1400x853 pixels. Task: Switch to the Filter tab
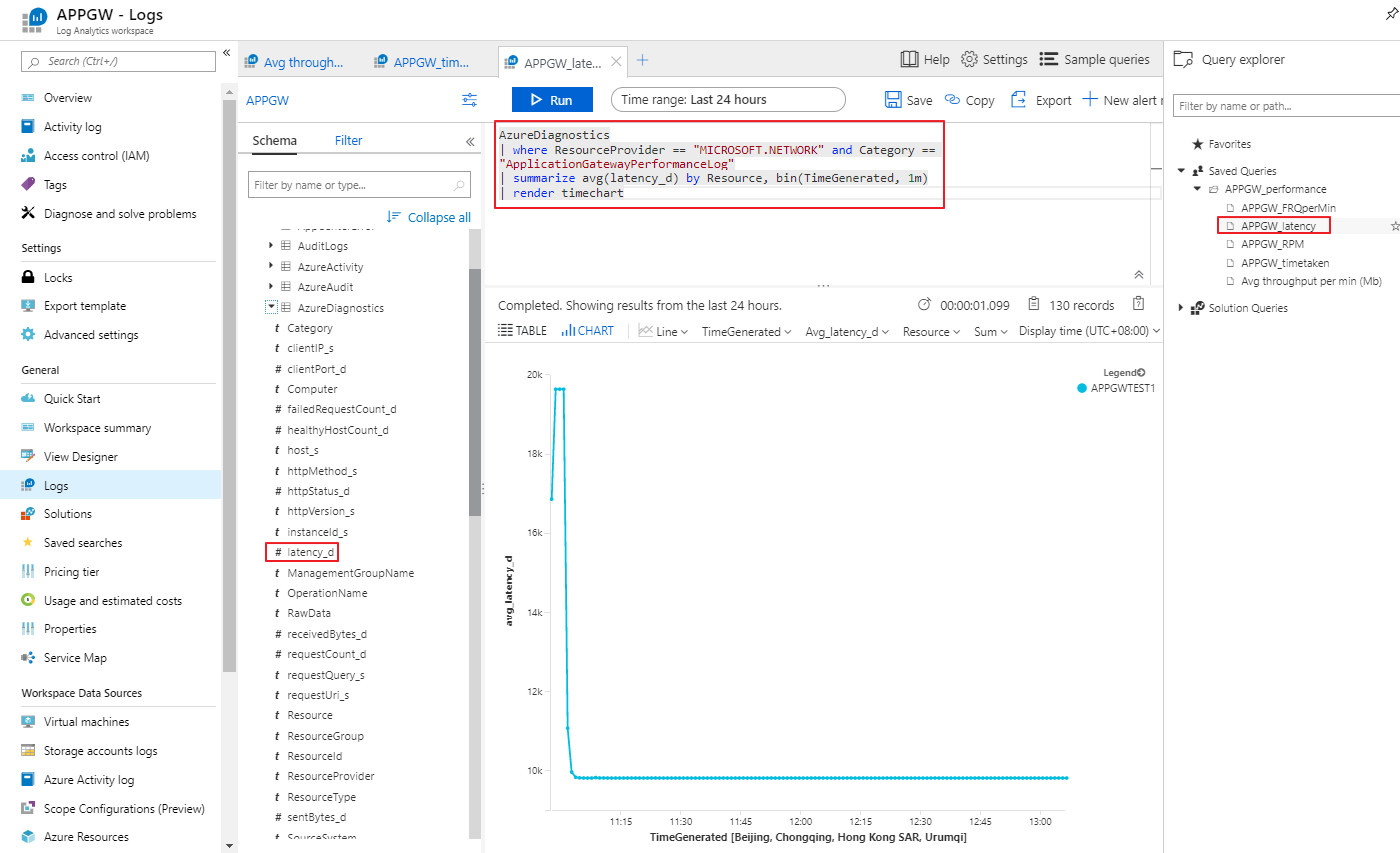[348, 141]
